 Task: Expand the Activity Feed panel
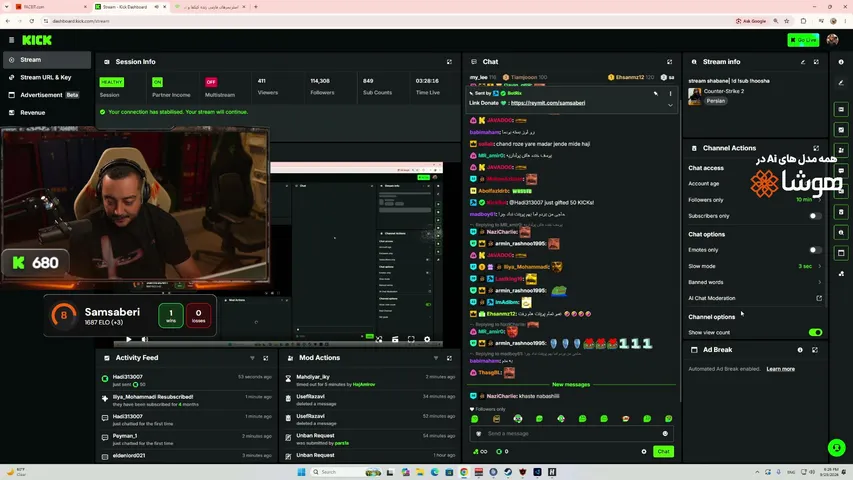[266, 358]
